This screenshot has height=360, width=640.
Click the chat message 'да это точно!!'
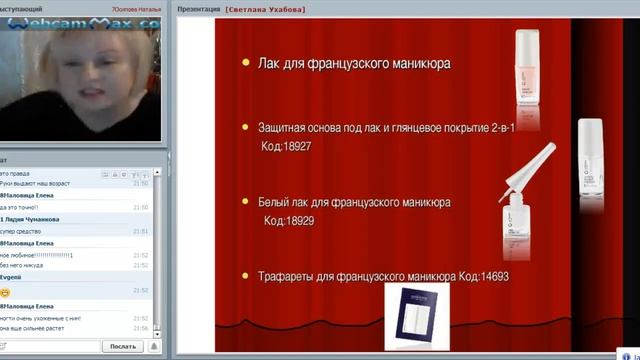19,207
